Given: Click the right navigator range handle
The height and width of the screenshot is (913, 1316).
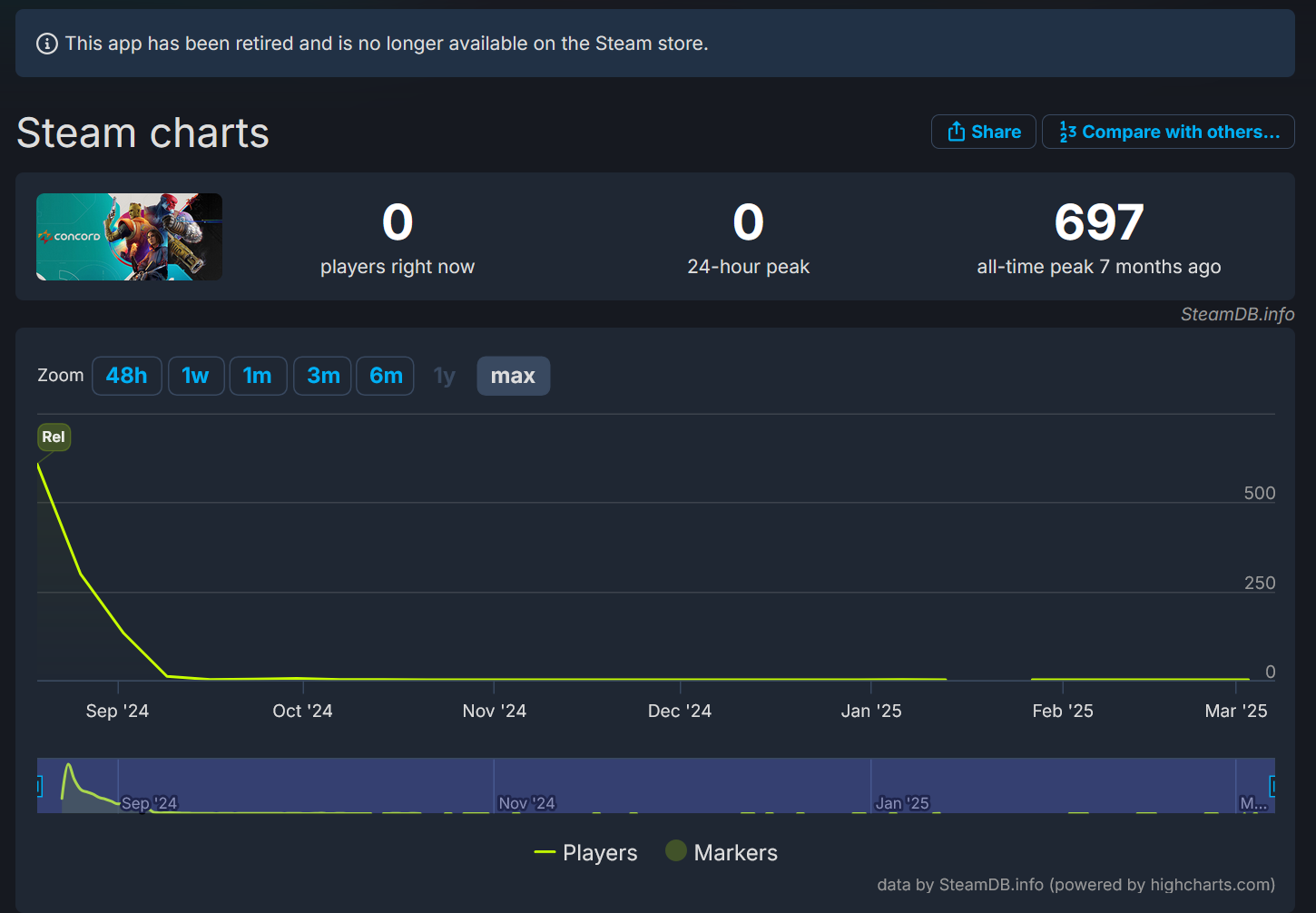Looking at the screenshot, I should click(x=1272, y=786).
